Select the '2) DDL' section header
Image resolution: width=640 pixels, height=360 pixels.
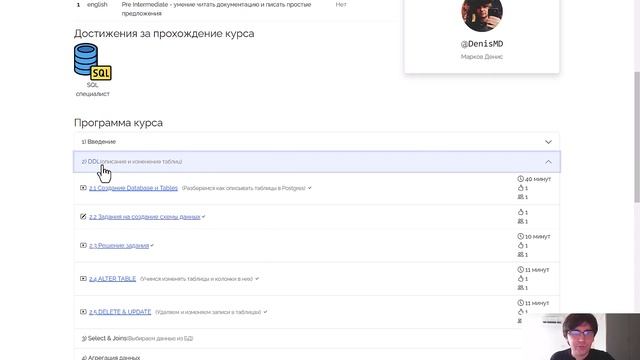coord(316,162)
